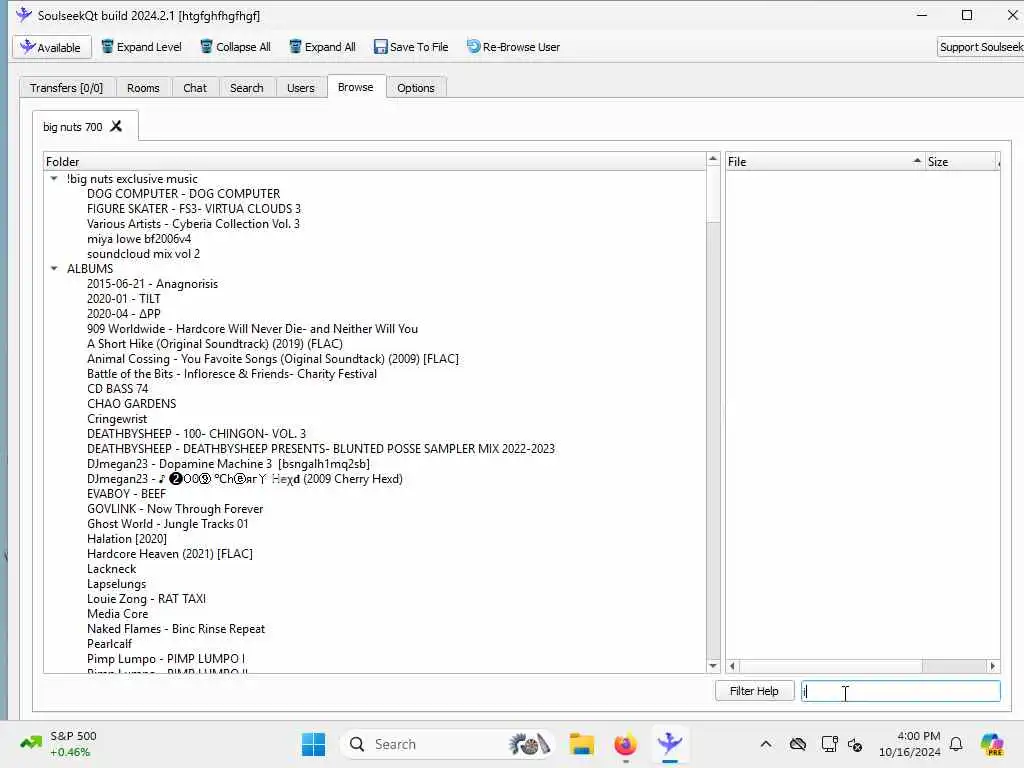Sort by File column header
The image size is (1024, 768).
pyautogui.click(x=825, y=161)
